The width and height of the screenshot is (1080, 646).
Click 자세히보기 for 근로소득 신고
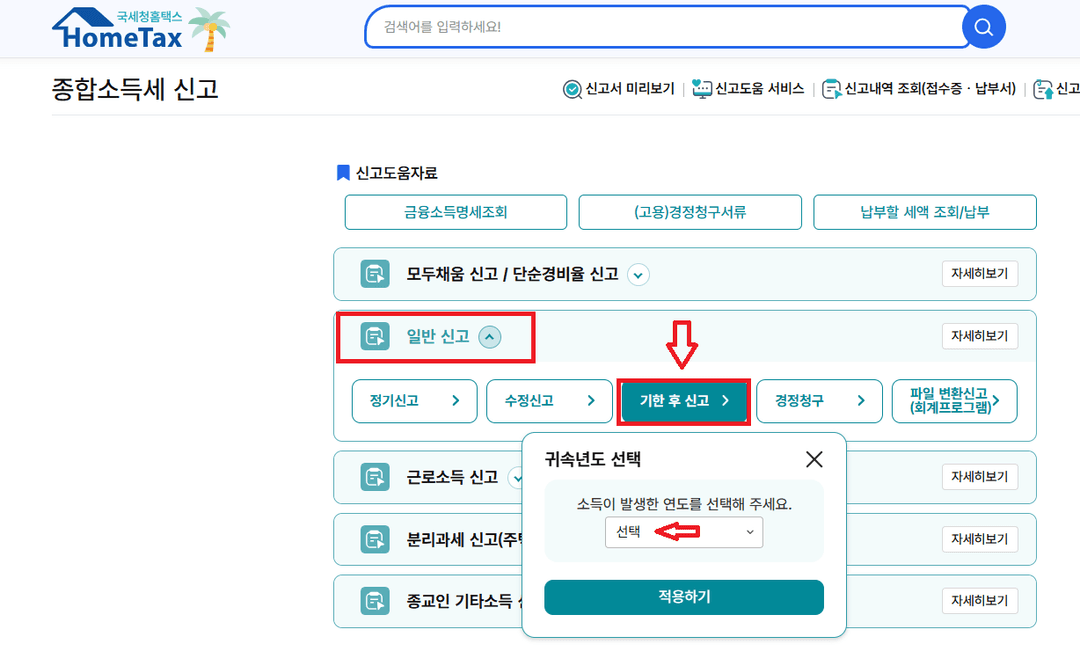point(979,477)
